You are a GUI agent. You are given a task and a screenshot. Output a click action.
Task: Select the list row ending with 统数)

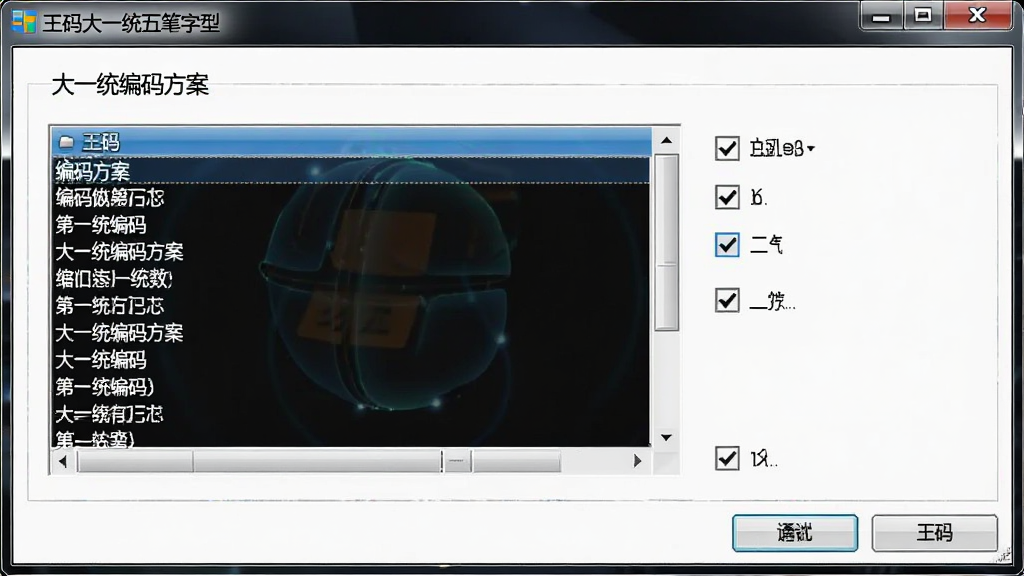(351, 279)
